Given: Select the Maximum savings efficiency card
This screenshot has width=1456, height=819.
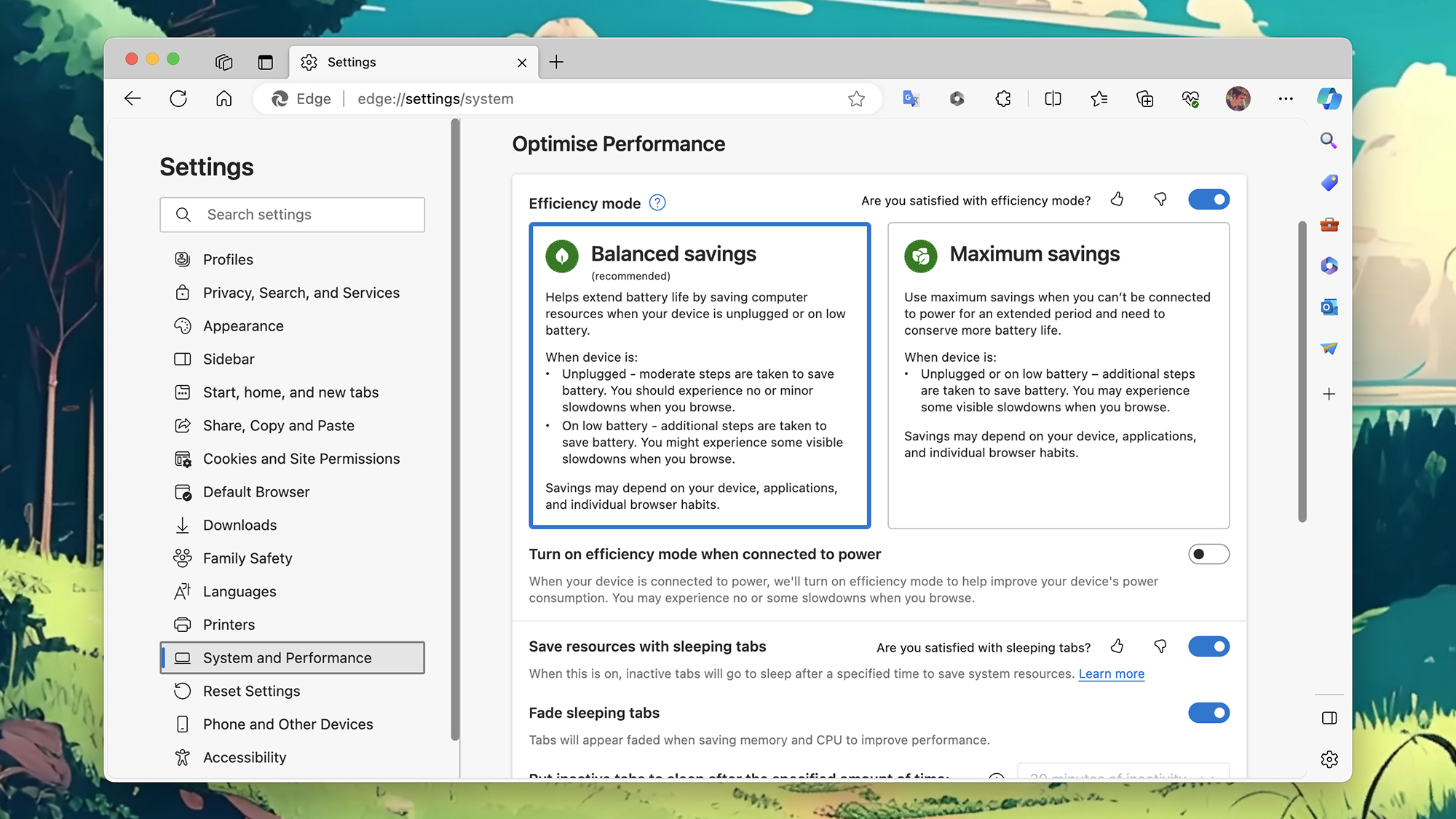Looking at the screenshot, I should pos(1057,376).
